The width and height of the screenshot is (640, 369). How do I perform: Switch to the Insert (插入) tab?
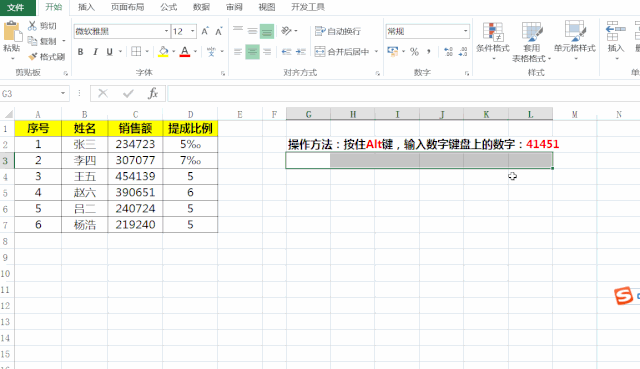(86, 7)
